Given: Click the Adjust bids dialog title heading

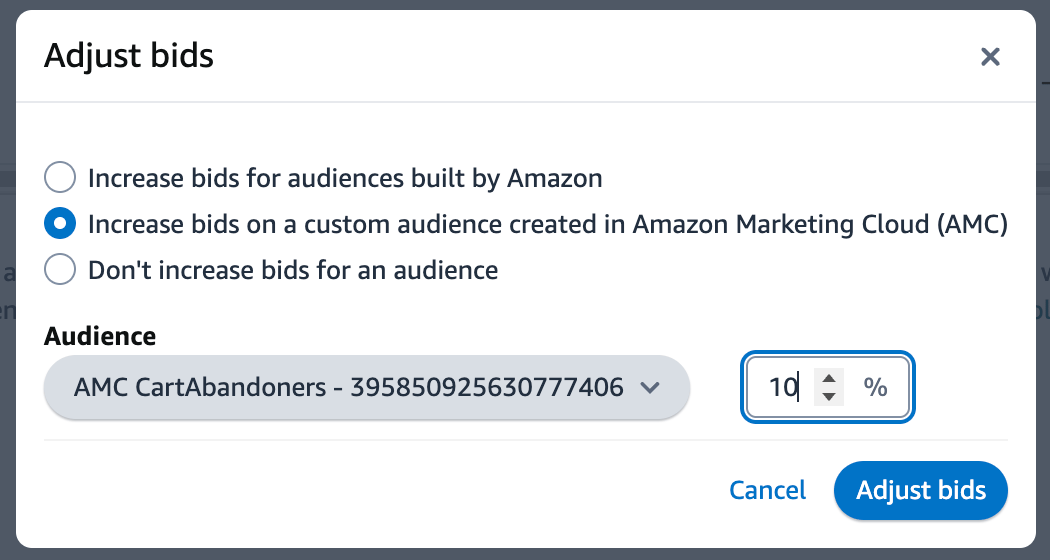Looking at the screenshot, I should pyautogui.click(x=129, y=56).
